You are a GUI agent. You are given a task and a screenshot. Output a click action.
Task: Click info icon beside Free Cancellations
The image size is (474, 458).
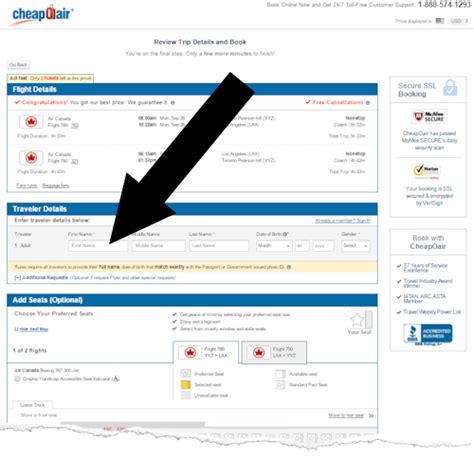point(368,103)
